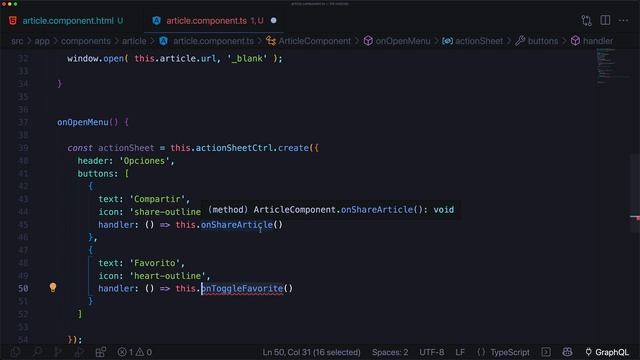The image size is (640, 360).
Task: Switch to the article.component.html tab
Action: 67,20
